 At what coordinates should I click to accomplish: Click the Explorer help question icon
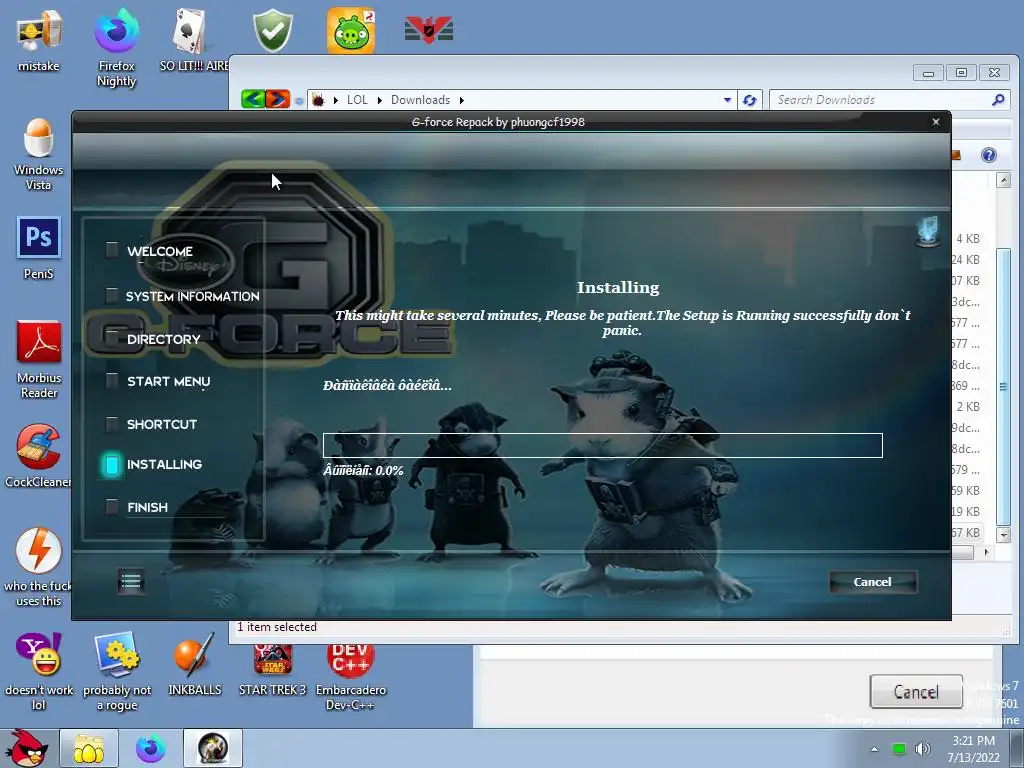coord(988,155)
